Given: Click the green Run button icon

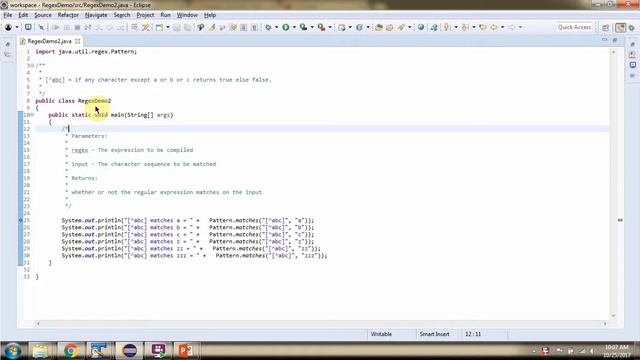Looking at the screenshot, I should (286, 27).
